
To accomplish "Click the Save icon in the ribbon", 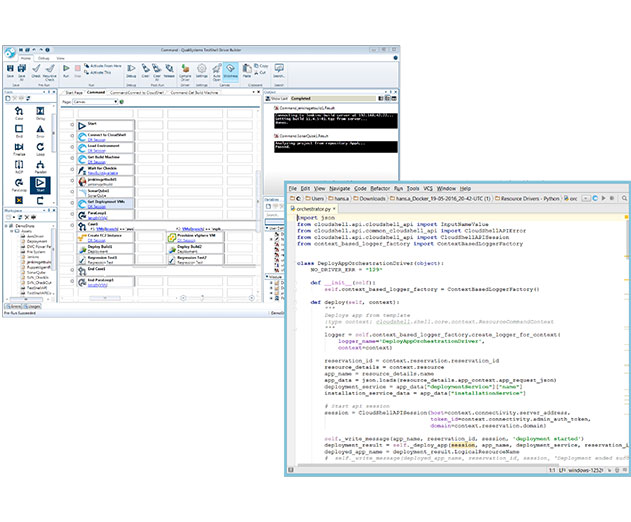I will tap(10, 70).
